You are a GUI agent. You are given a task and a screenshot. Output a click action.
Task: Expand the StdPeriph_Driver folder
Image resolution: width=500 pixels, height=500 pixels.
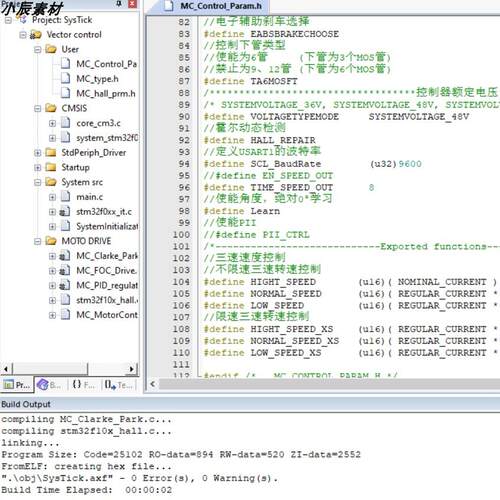click(38, 153)
